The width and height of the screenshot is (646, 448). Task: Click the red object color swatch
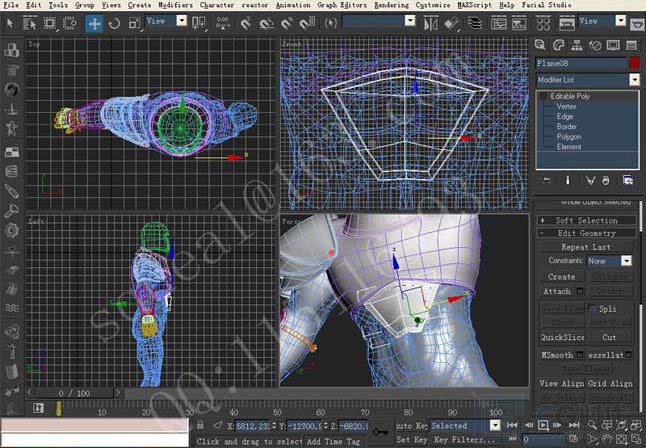[635, 63]
